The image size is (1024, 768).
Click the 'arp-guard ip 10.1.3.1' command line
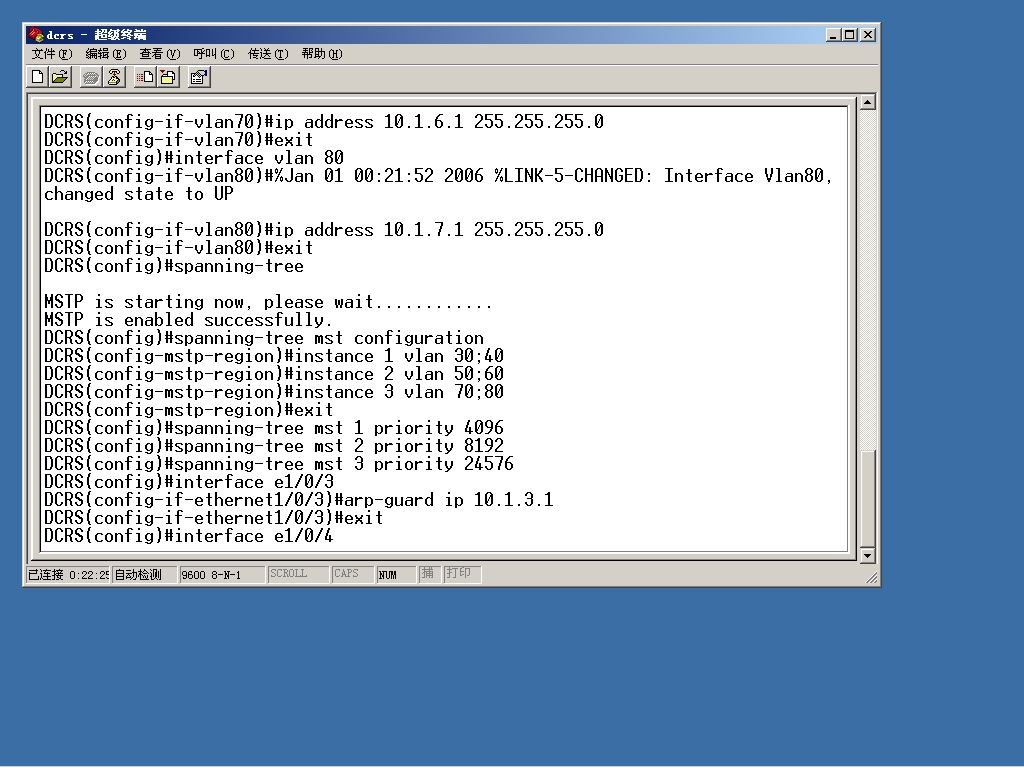pos(298,500)
